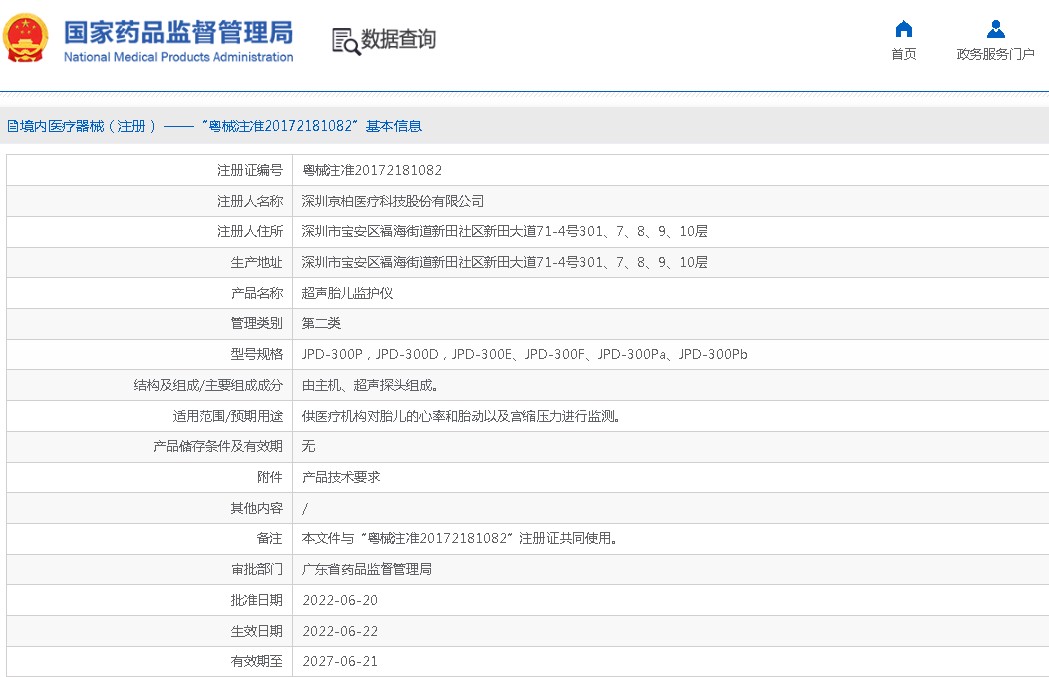Click the 数据查询 heading text

pyautogui.click(x=399, y=39)
